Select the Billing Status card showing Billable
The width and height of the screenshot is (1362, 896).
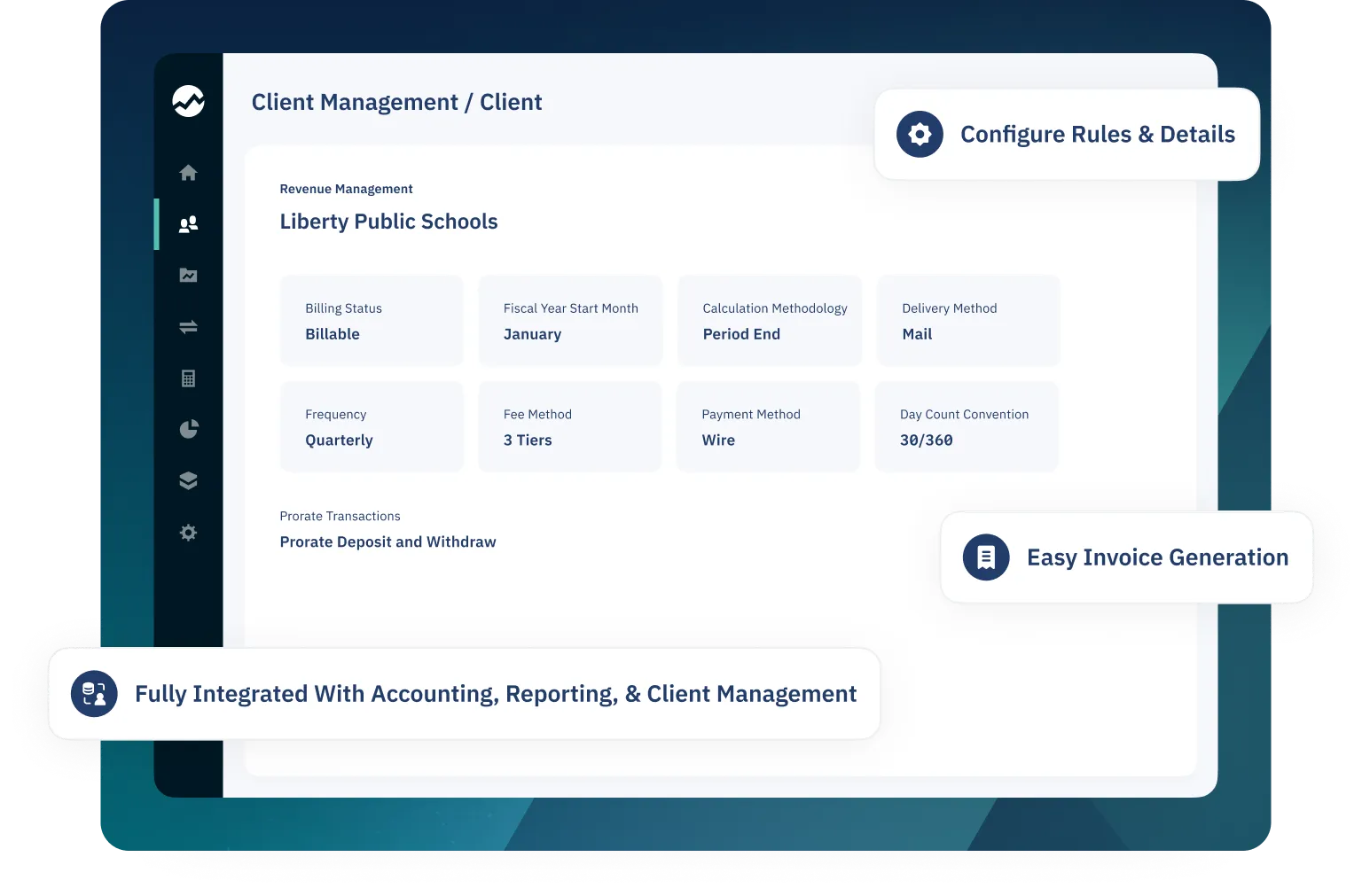click(372, 320)
